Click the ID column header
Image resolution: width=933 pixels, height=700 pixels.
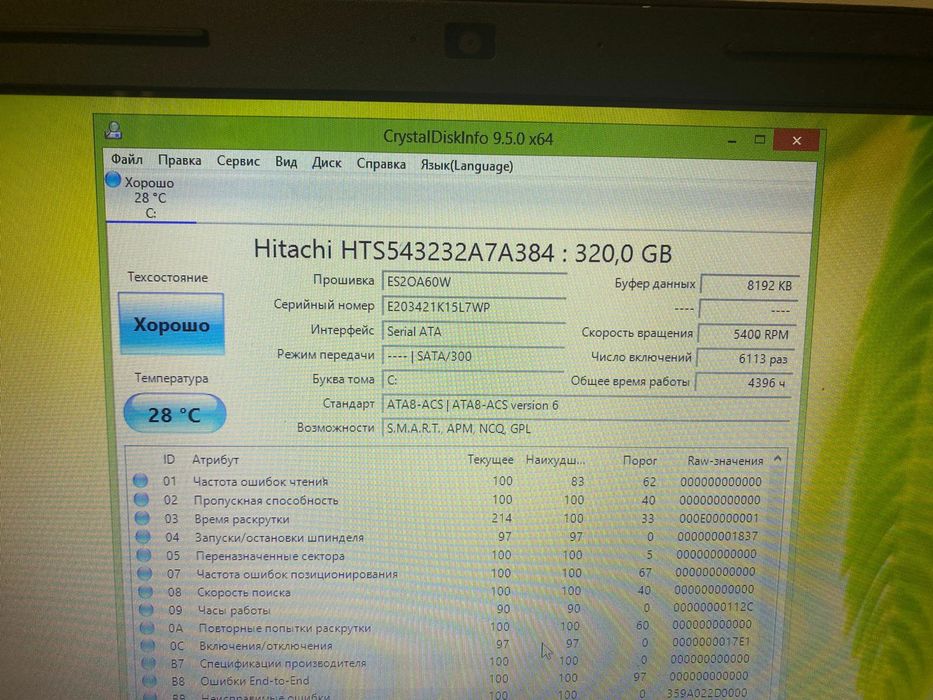[x=169, y=459]
